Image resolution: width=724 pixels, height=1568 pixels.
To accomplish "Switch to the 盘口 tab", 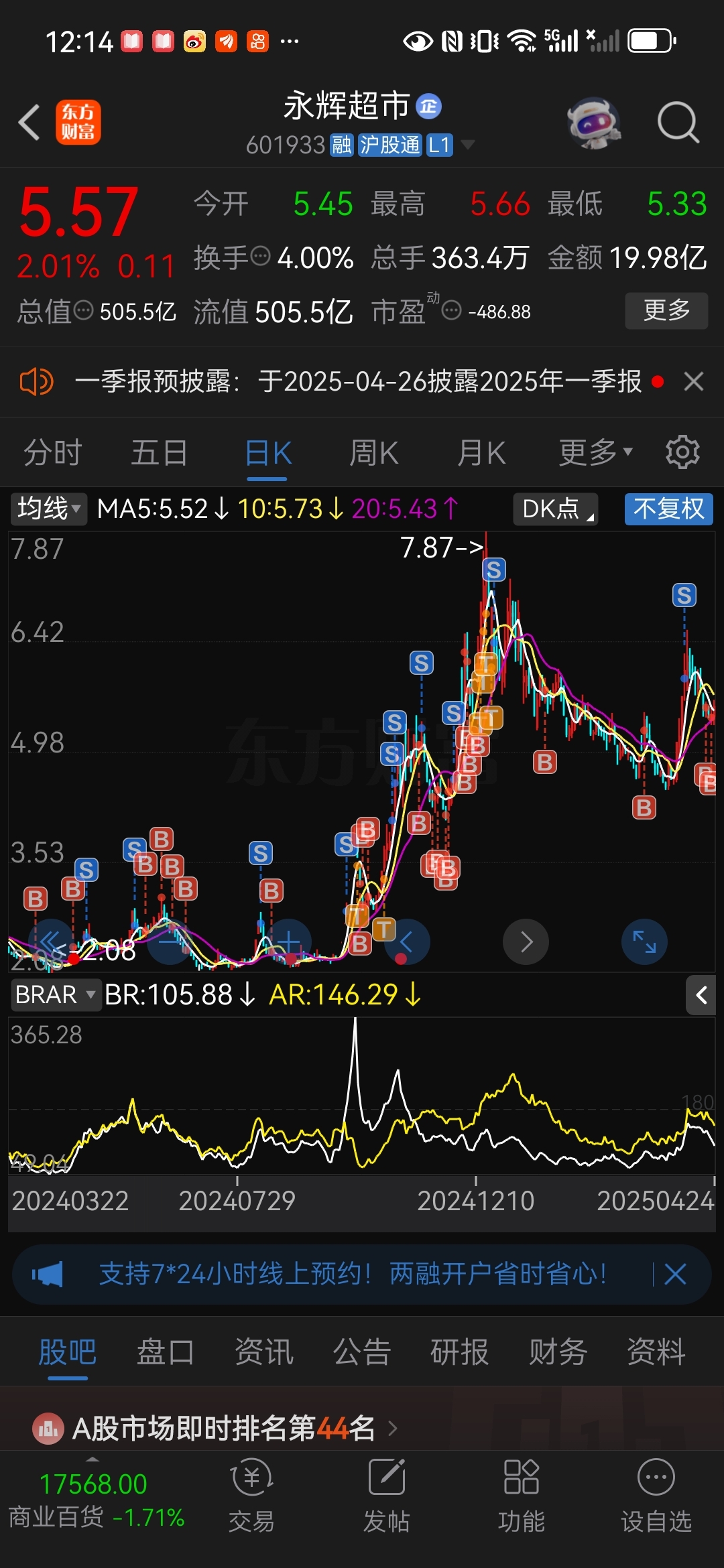I will click(x=166, y=1352).
